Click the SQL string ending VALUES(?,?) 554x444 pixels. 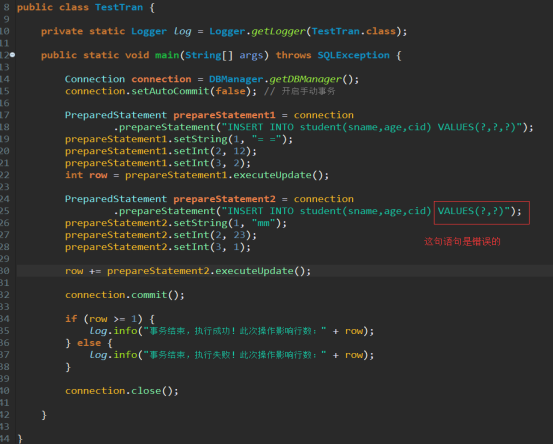366,211
